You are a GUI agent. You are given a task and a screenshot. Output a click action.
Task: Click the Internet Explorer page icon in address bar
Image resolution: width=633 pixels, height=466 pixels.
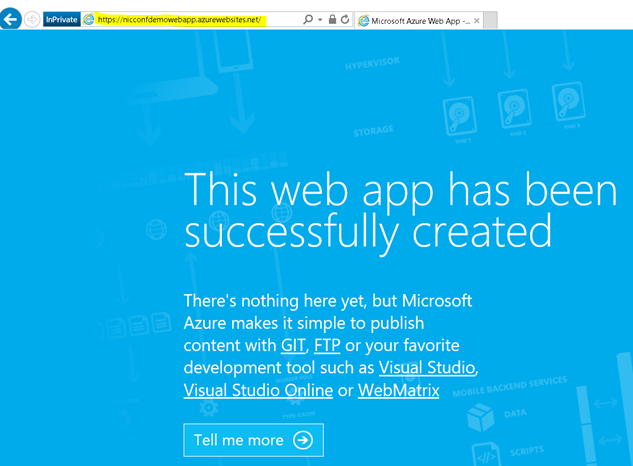88,19
